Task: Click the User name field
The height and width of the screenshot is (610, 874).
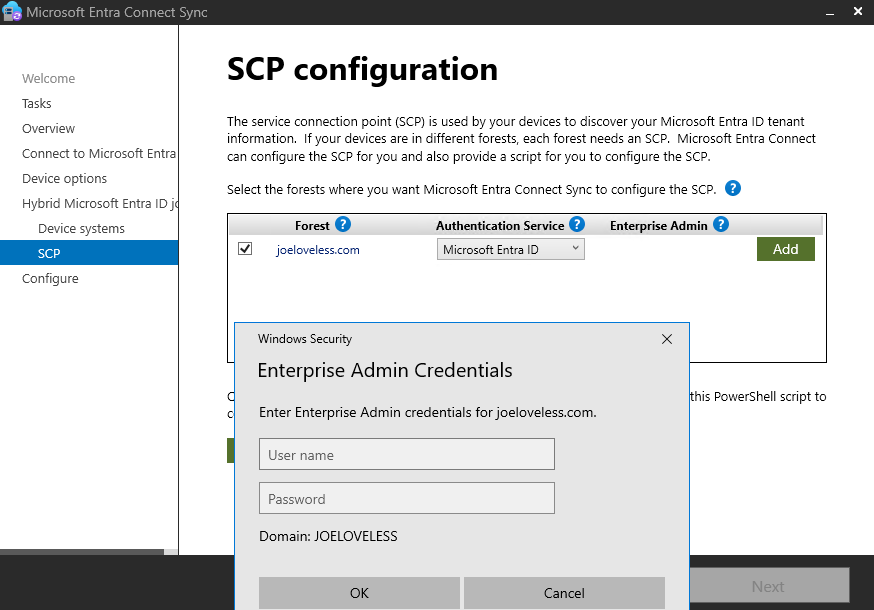Action: click(406, 454)
